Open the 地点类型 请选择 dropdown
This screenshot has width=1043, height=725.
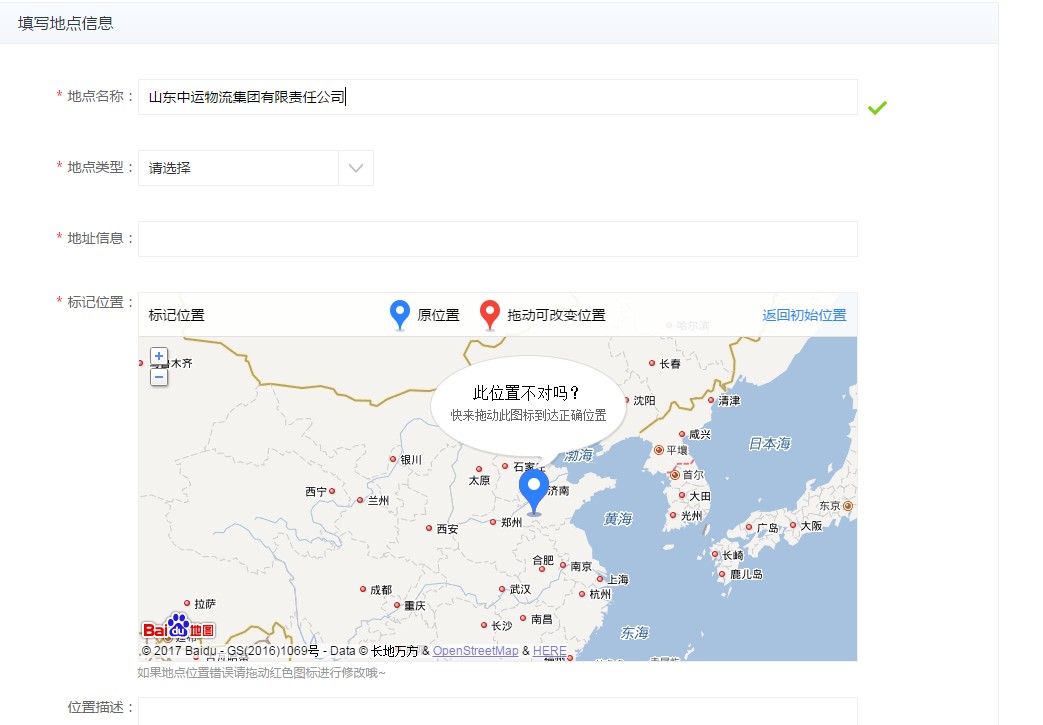click(240, 167)
